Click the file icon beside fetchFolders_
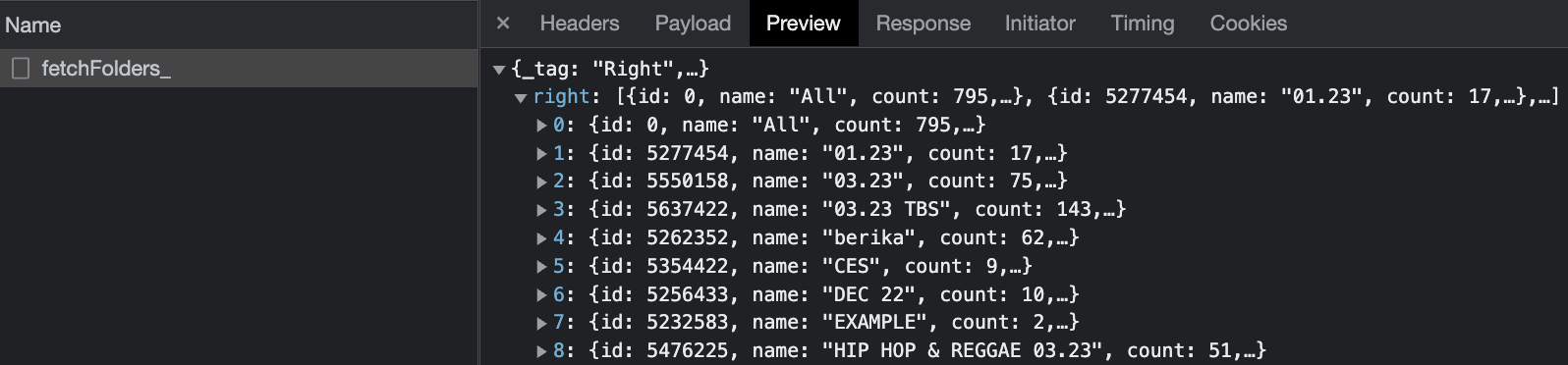 point(21,69)
